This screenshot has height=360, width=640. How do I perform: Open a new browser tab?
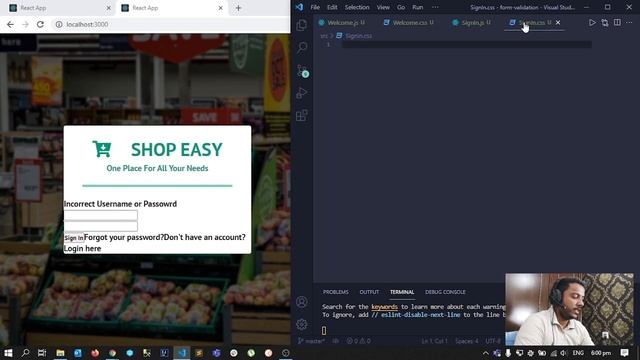click(x=238, y=8)
